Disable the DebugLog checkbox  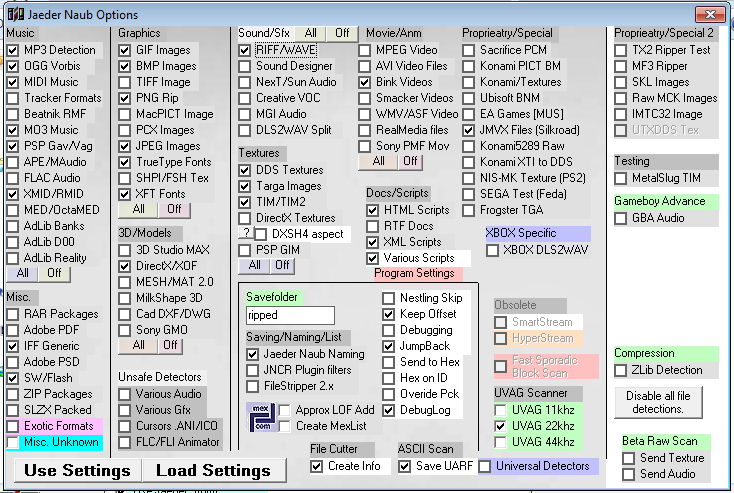(x=389, y=410)
